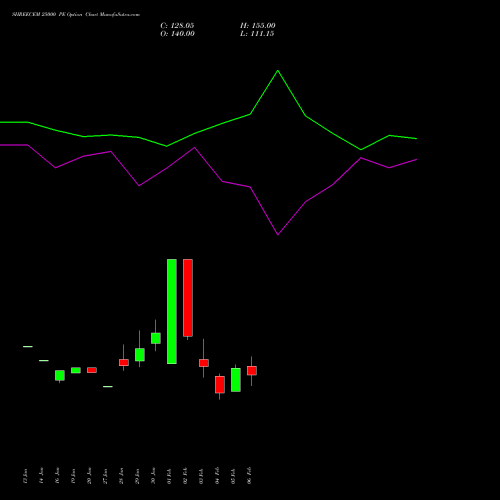Select the flat green dash candle for 27 Jan
The height and width of the screenshot is (500, 500).
(108, 387)
